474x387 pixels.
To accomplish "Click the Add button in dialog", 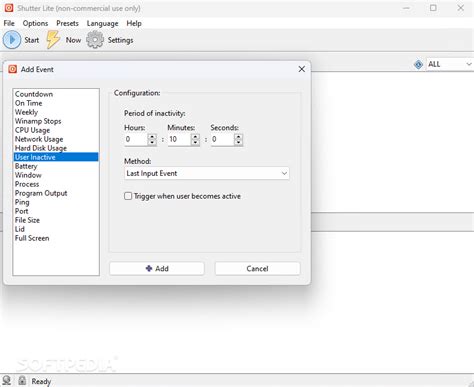I will pyautogui.click(x=157, y=269).
